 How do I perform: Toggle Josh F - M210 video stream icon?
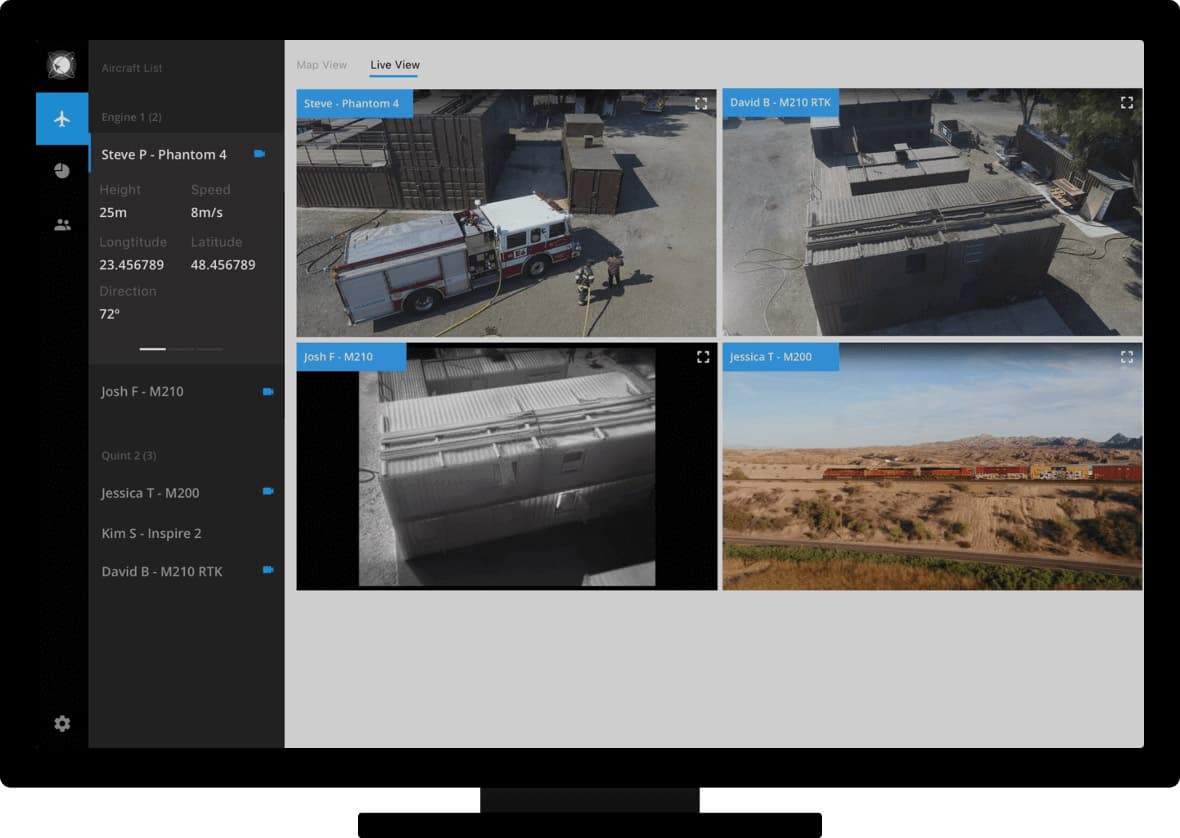pos(266,392)
